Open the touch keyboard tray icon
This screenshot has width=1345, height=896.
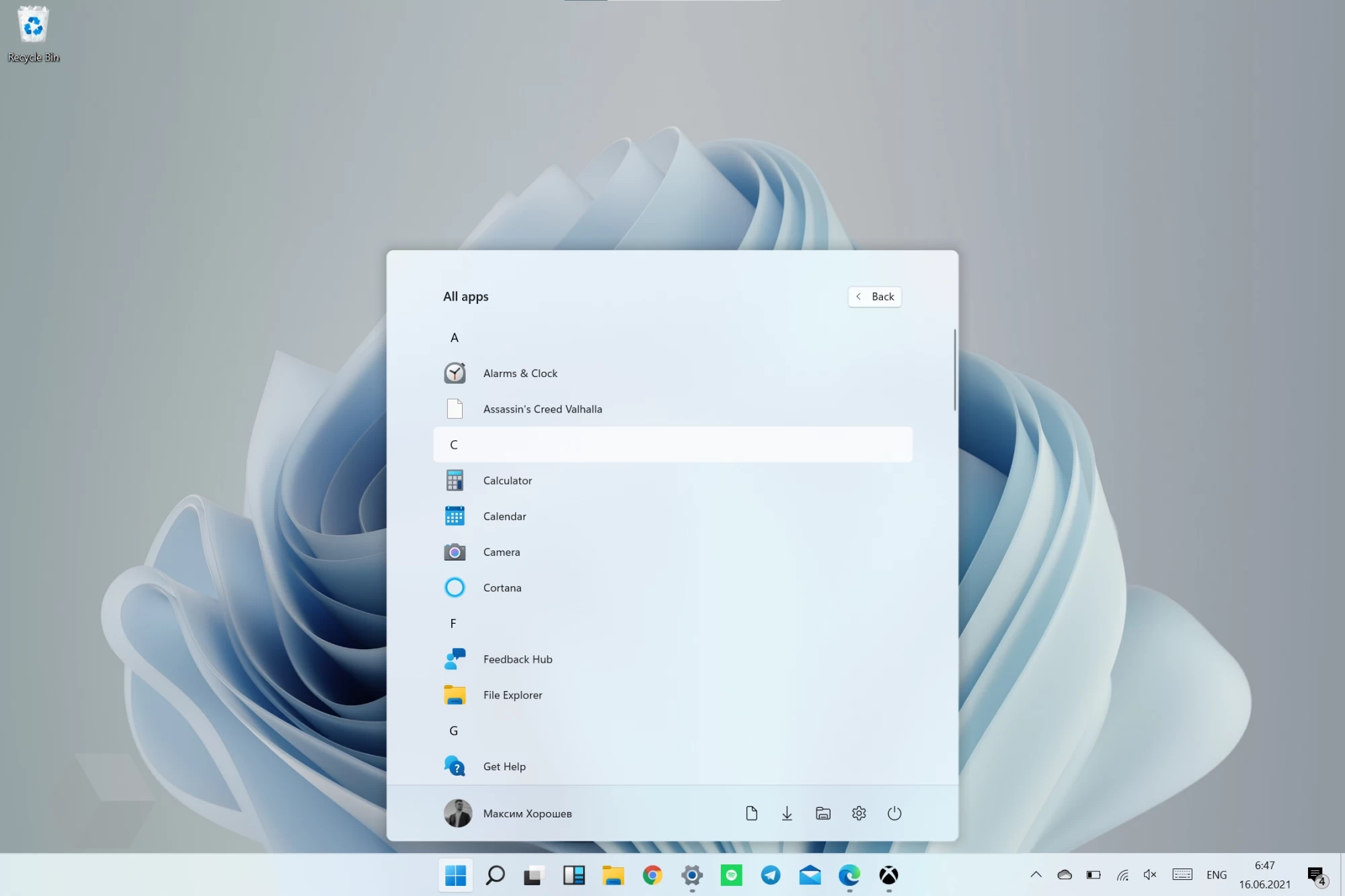coord(1182,874)
